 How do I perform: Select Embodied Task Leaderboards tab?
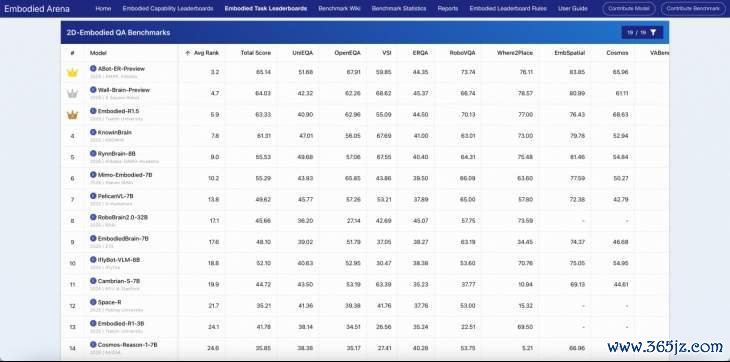point(265,8)
